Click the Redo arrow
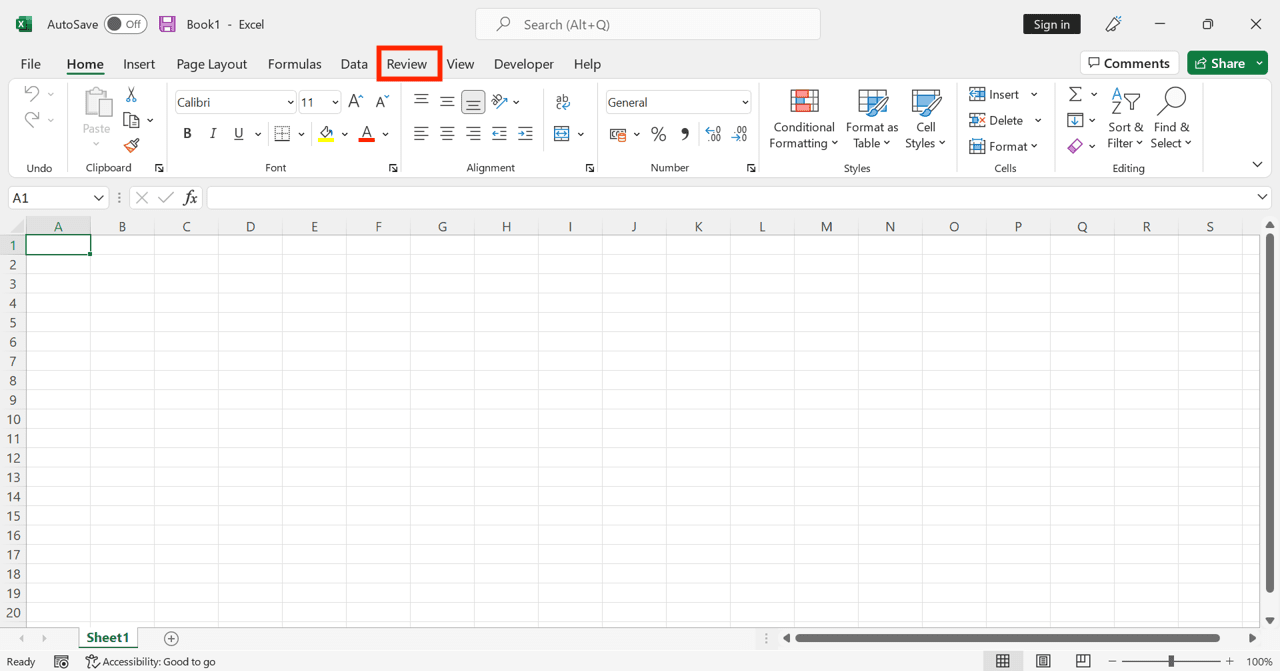1280x671 pixels. 31,119
